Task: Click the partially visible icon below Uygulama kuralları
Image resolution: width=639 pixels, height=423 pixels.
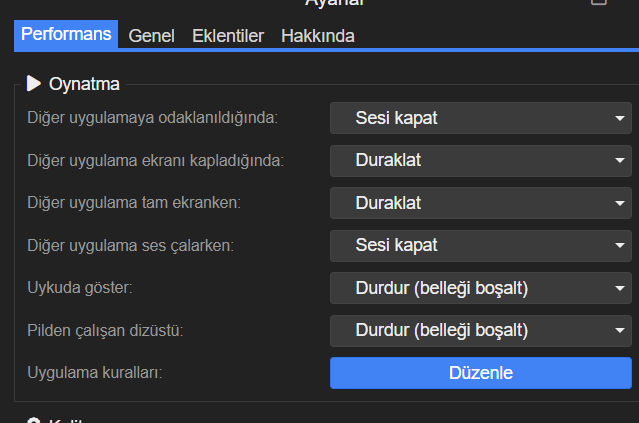Action: click(x=34, y=420)
